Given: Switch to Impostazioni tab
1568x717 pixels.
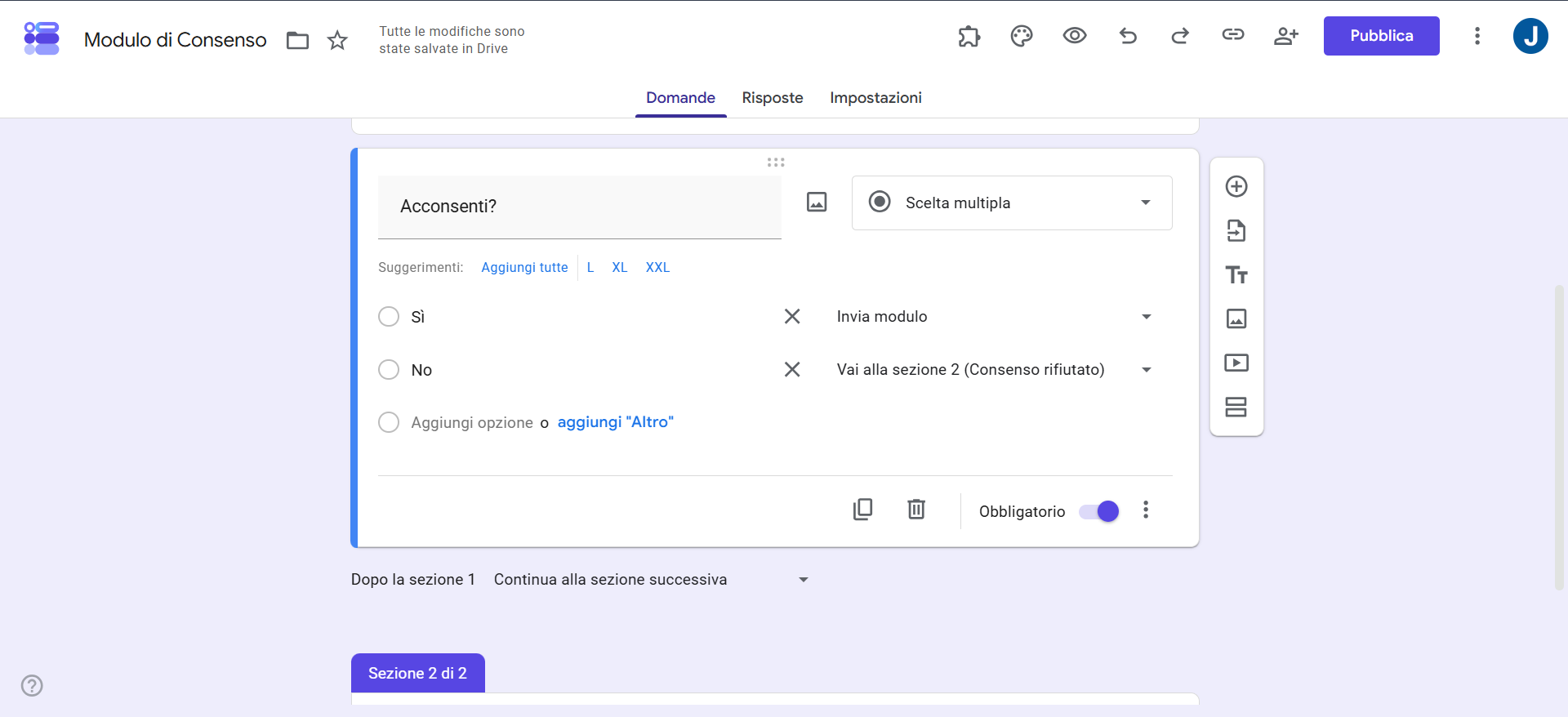Looking at the screenshot, I should (875, 97).
